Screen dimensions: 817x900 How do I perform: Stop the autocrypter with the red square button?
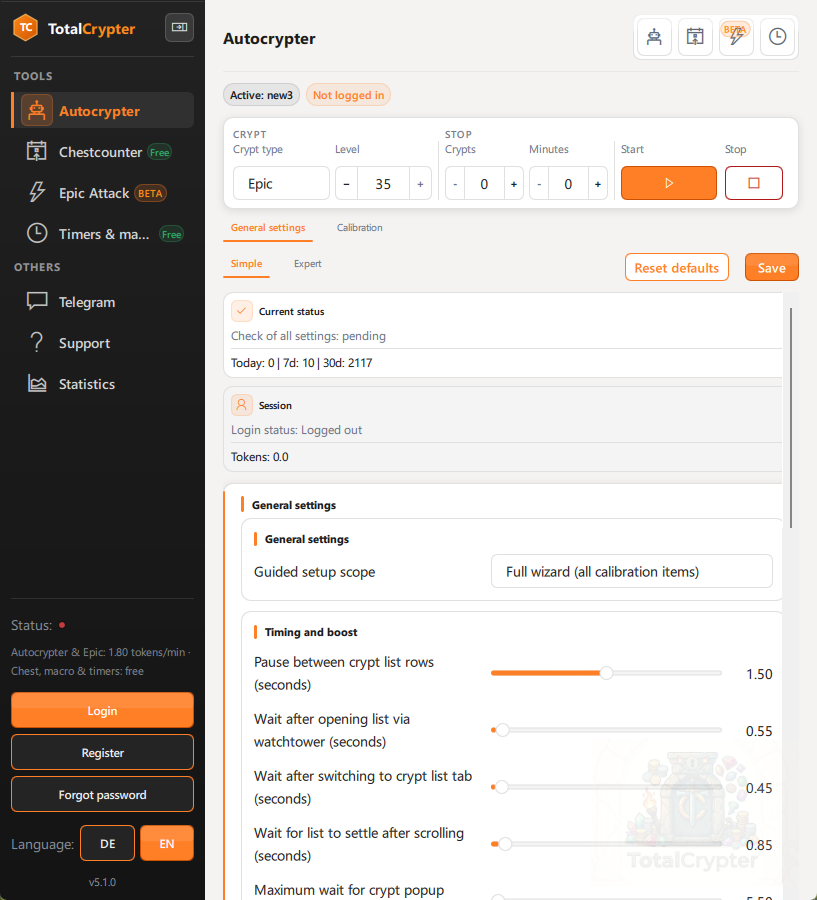[754, 183]
